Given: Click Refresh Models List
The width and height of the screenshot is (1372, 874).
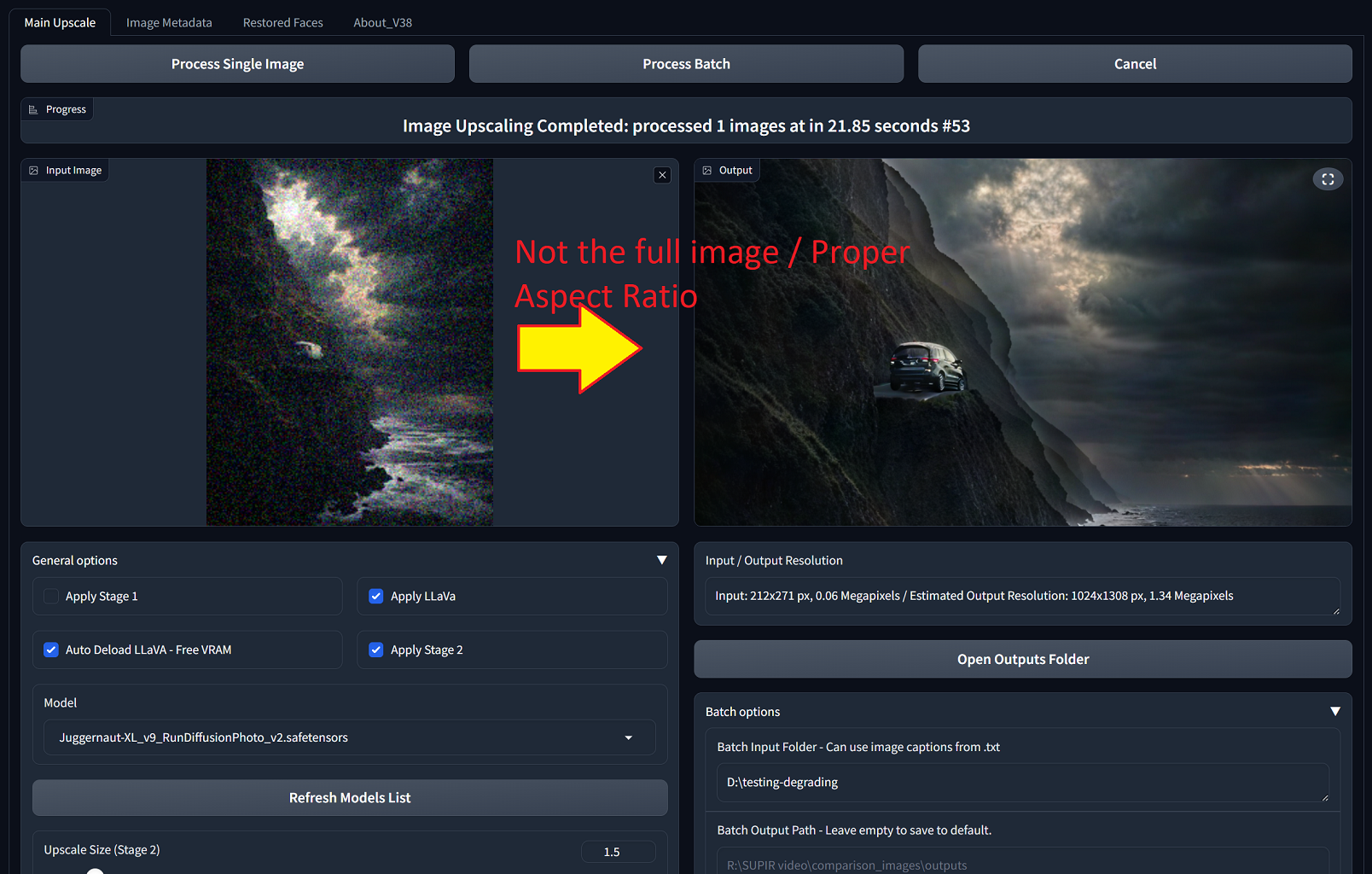Looking at the screenshot, I should click(350, 797).
